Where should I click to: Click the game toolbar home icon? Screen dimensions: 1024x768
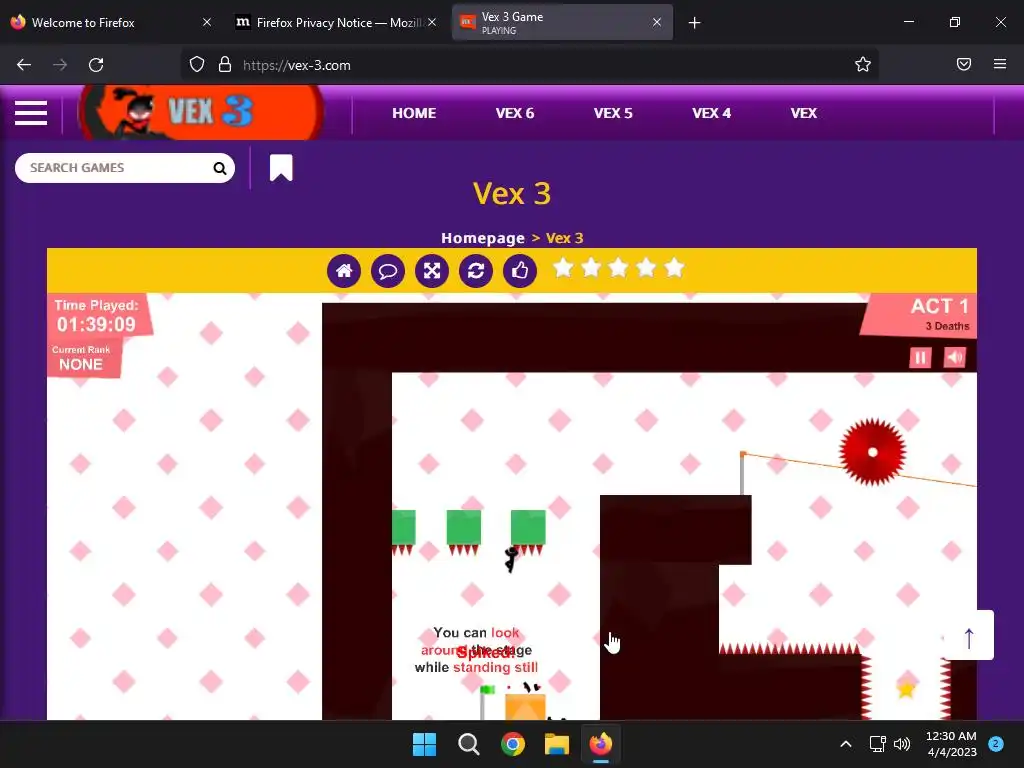point(344,270)
